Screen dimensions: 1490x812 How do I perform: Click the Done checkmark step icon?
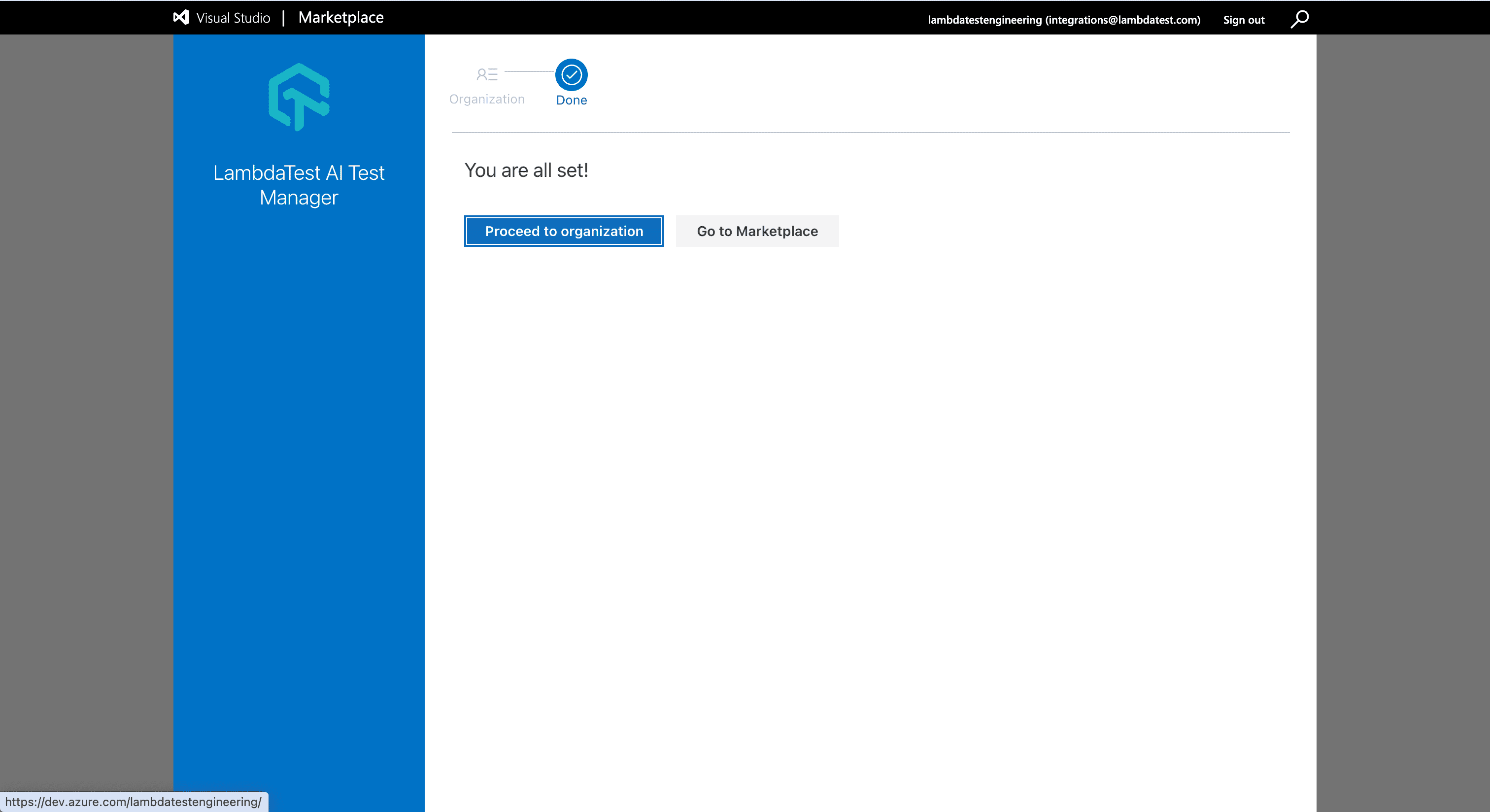[572, 74]
